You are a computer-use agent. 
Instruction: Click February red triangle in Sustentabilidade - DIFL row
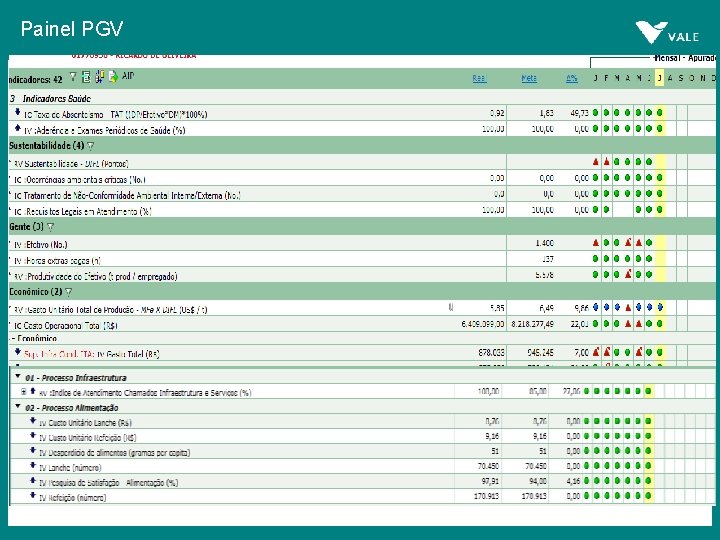606,162
